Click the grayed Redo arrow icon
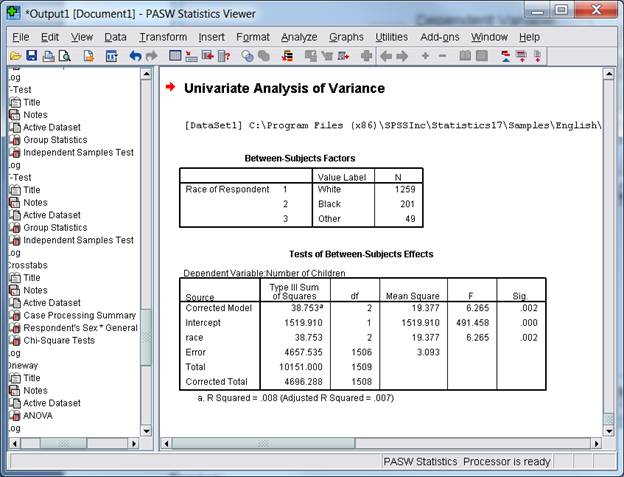 [x=152, y=56]
